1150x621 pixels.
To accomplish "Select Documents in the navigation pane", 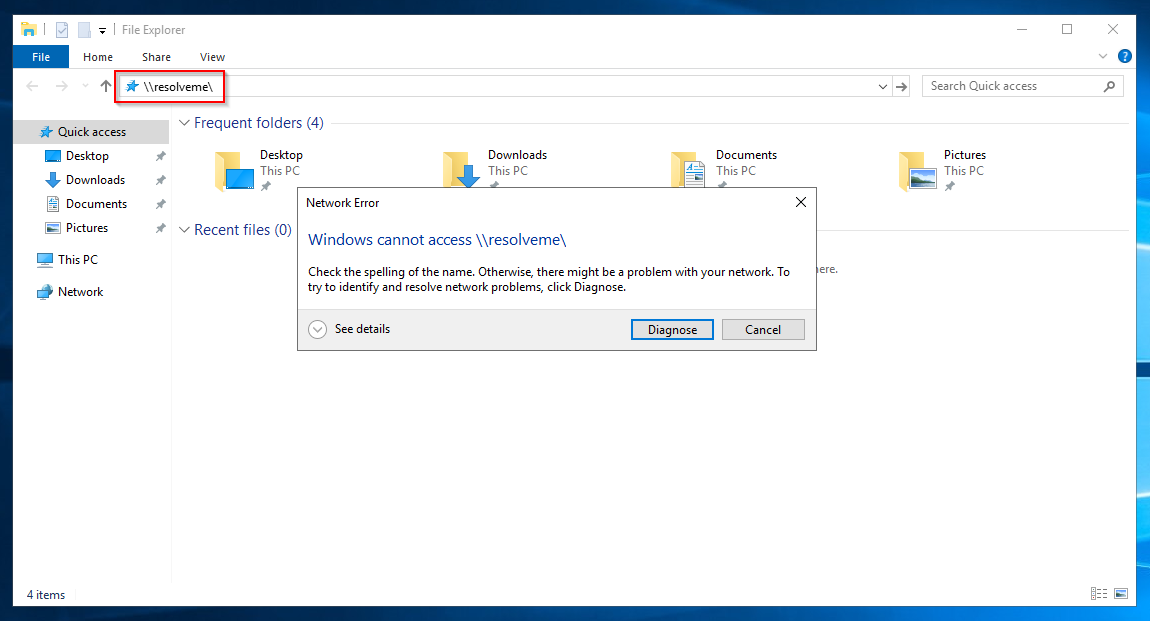I will 96,204.
